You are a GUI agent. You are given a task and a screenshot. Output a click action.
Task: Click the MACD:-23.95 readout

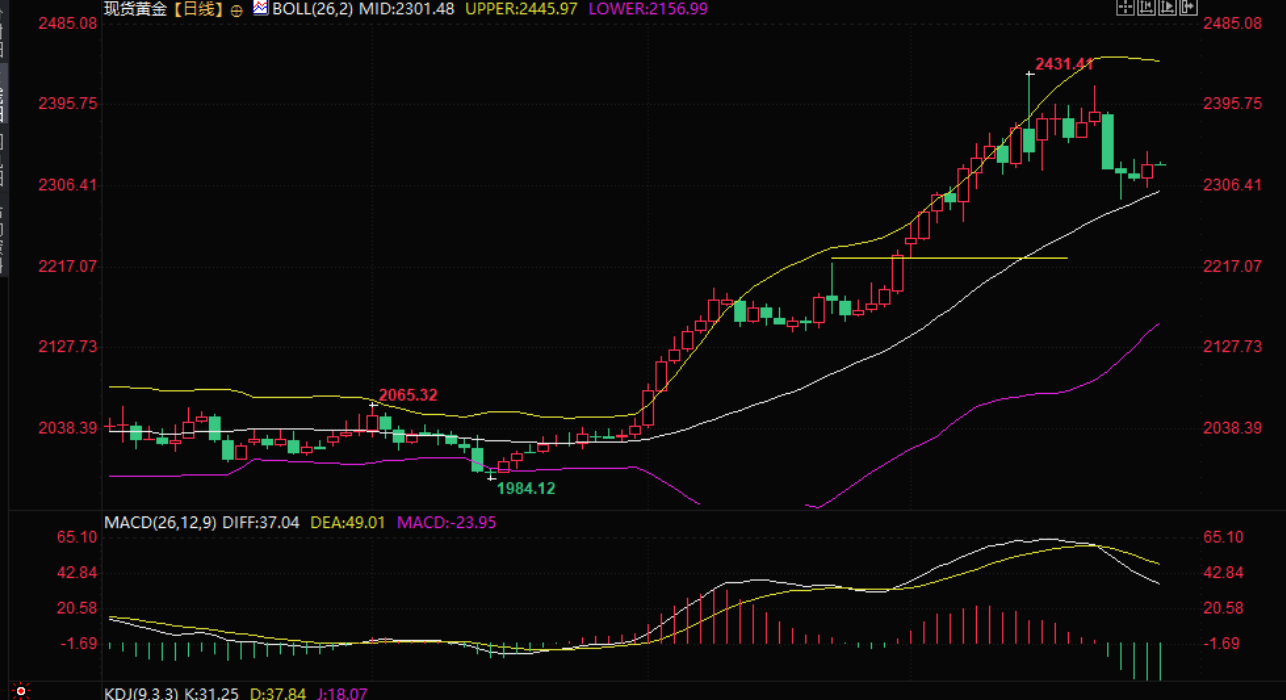(447, 522)
